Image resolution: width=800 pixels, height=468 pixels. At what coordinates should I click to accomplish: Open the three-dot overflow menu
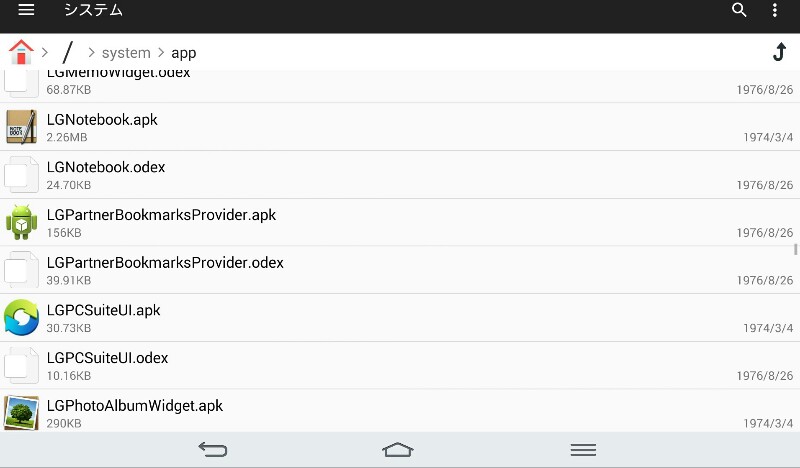[774, 10]
